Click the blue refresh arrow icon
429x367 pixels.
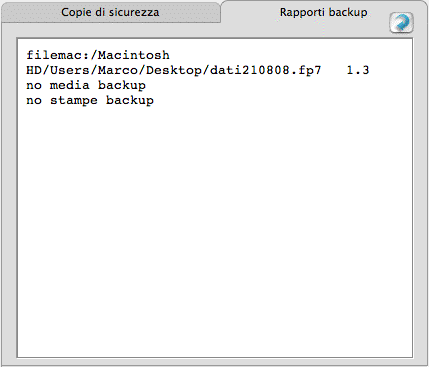(401, 23)
